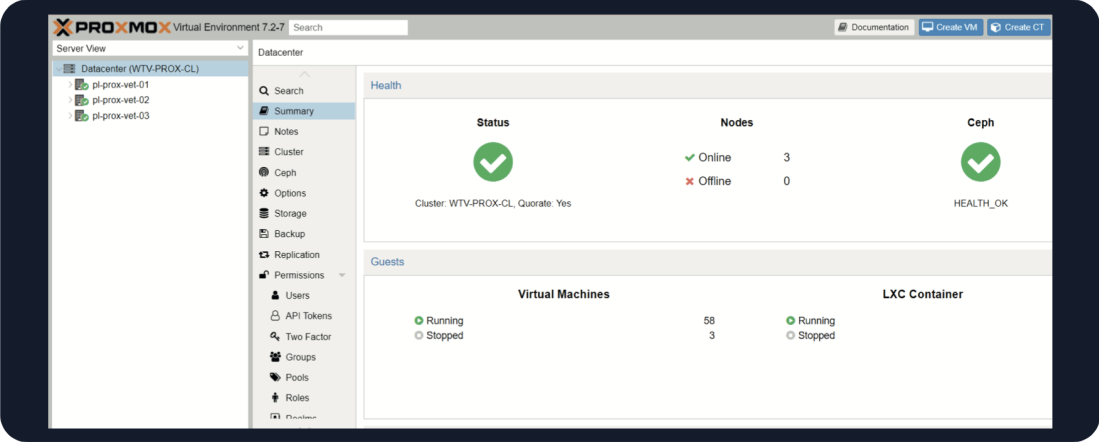Click the magnifier icon beside Search
1099x442 pixels.
[264, 91]
